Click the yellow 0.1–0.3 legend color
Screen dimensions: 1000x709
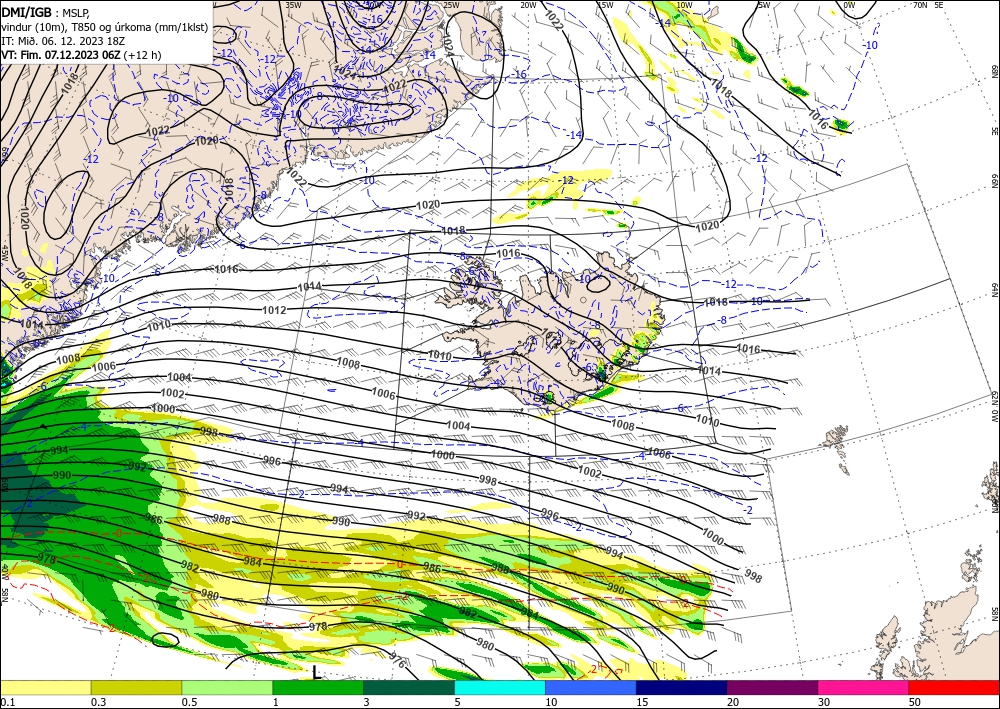pos(45,687)
